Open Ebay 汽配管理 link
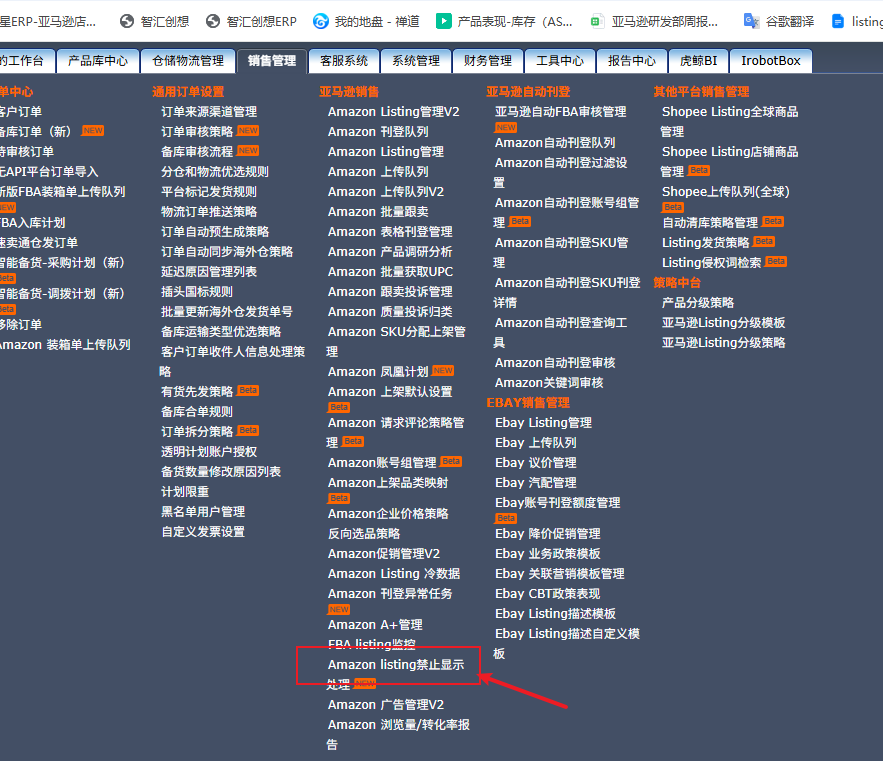This screenshot has height=761, width=883. coord(536,483)
